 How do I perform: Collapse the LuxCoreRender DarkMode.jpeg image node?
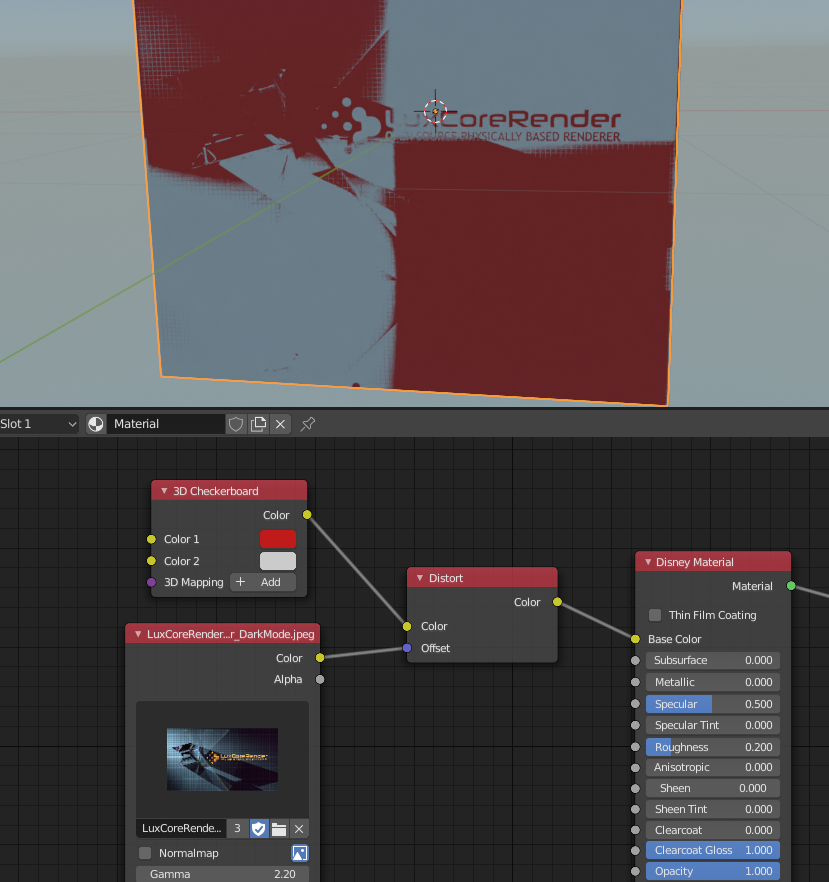tap(138, 634)
